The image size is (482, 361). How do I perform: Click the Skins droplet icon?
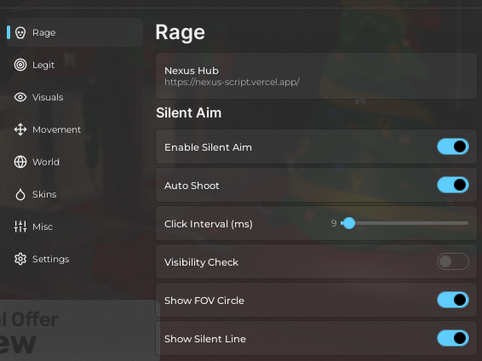point(20,194)
